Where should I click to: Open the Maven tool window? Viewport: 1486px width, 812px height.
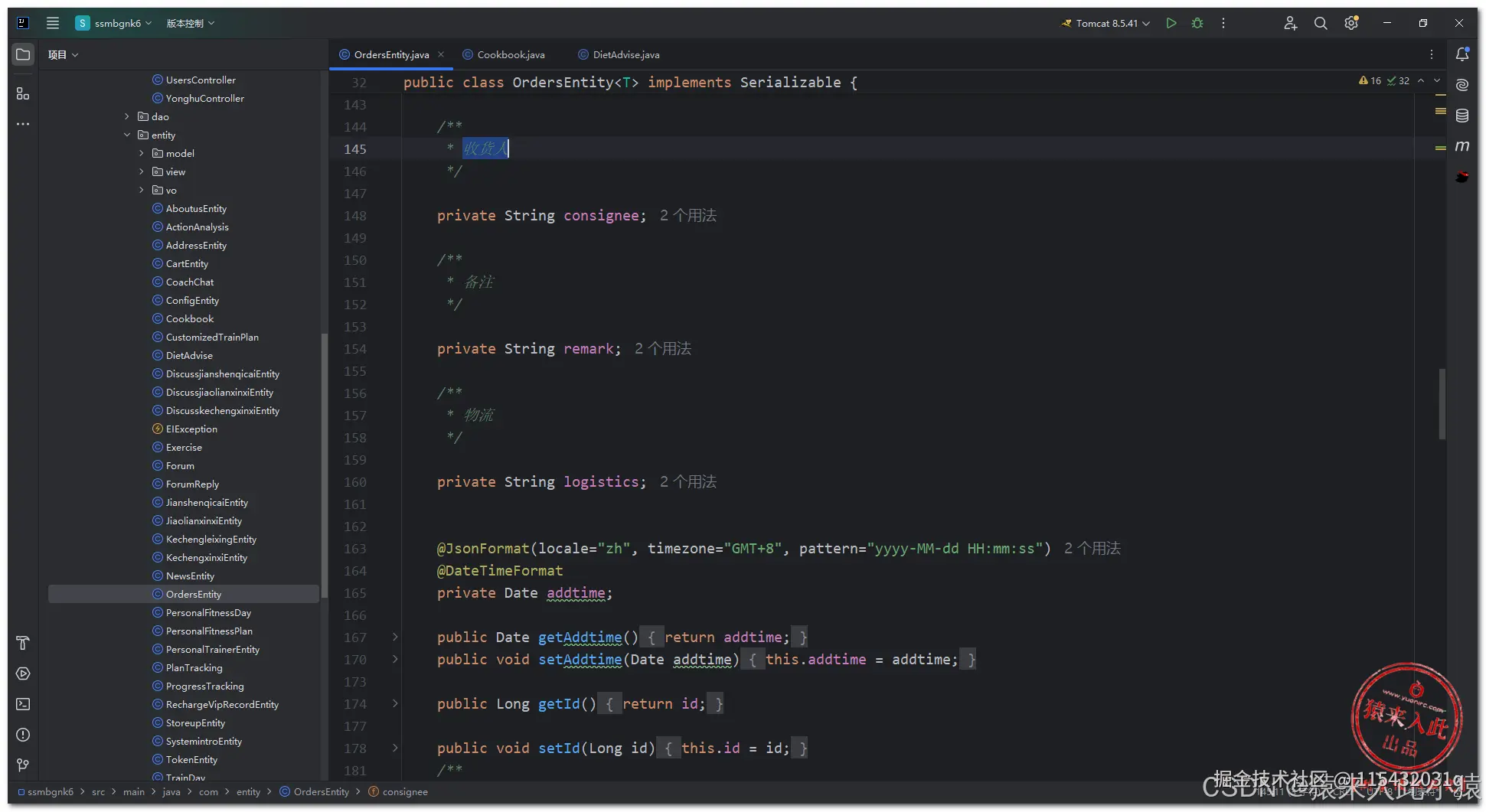1462,146
